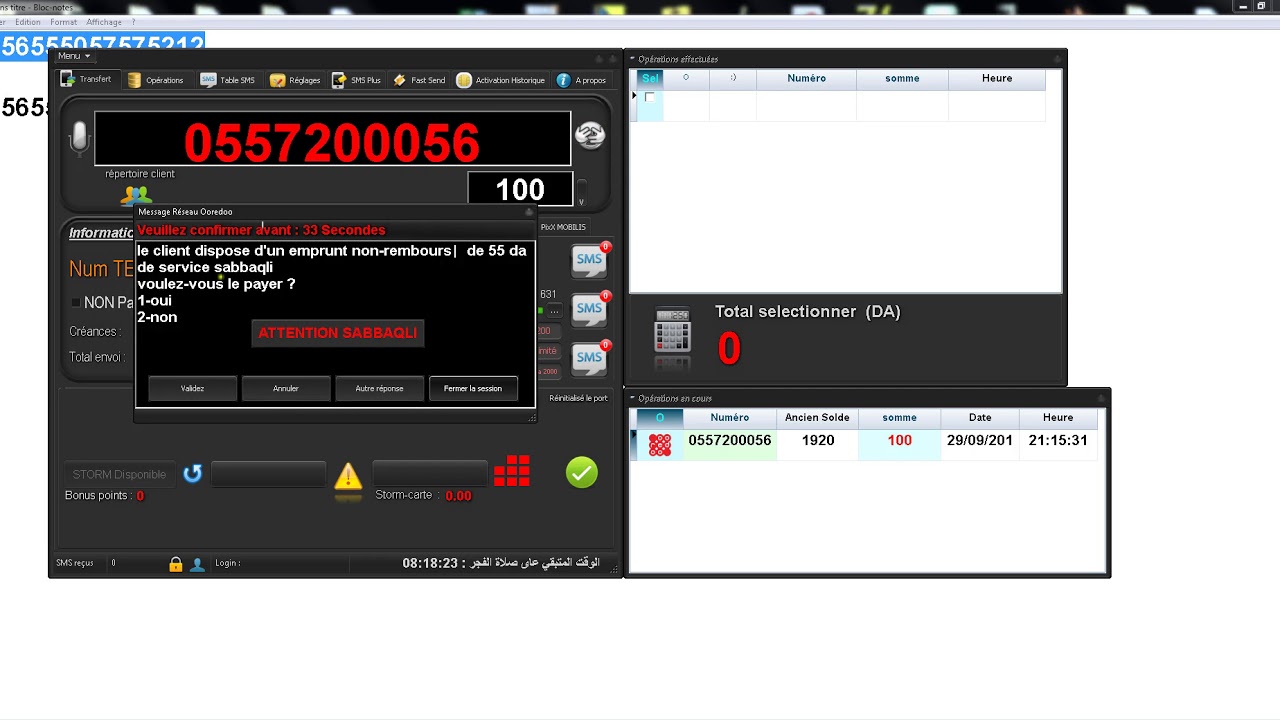Click Fermer la session button

pyautogui.click(x=473, y=388)
